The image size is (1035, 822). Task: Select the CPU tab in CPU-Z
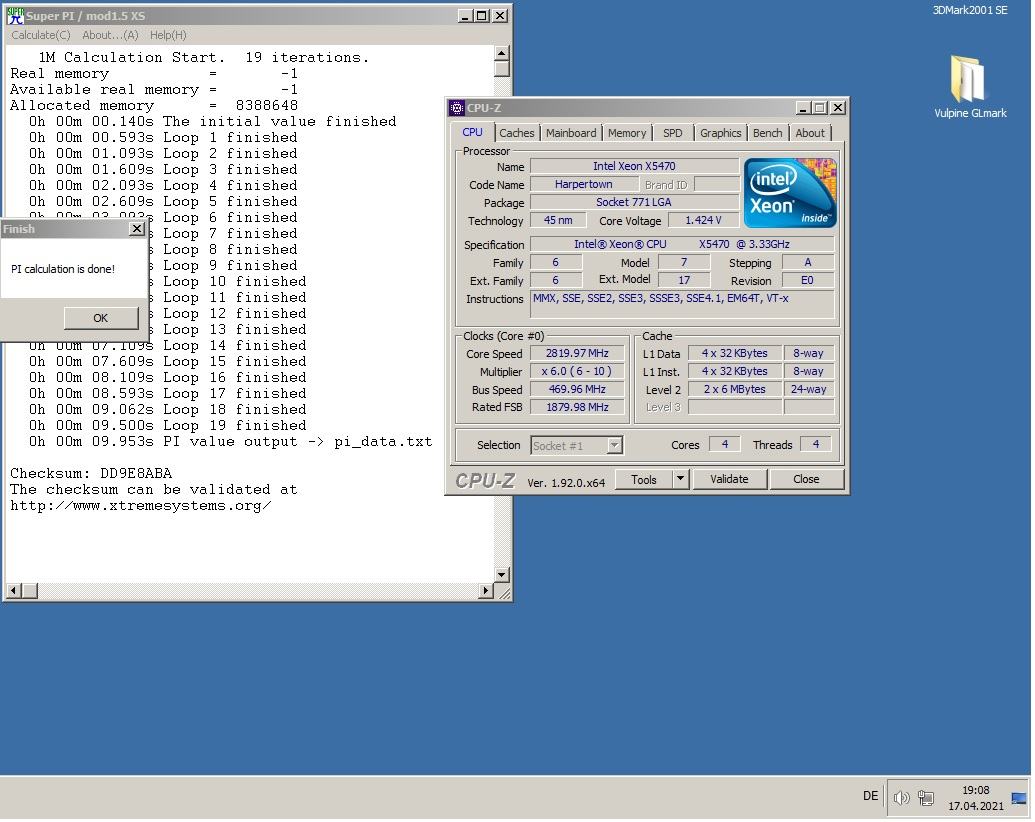[x=472, y=132]
